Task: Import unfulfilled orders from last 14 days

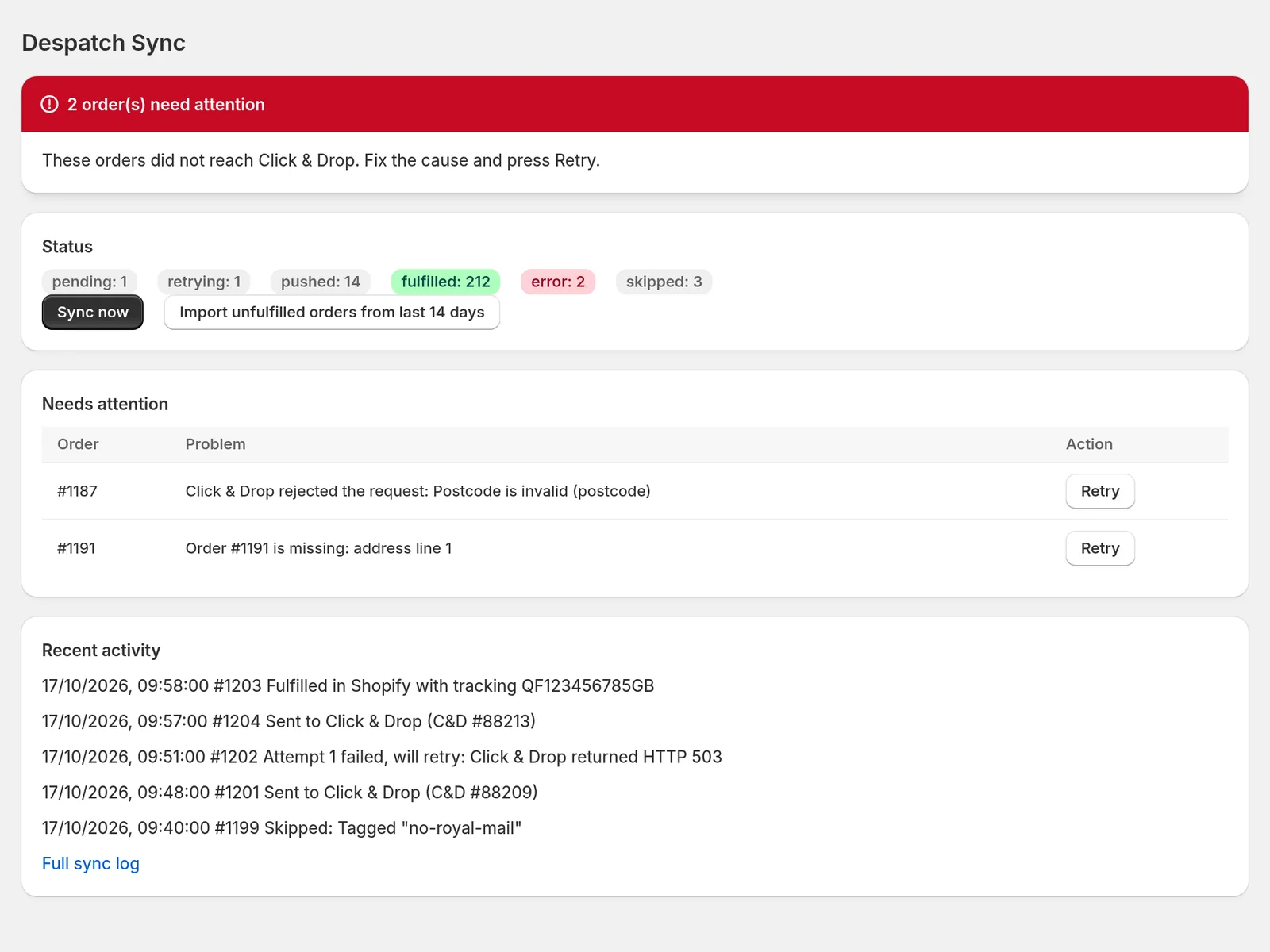Action: 332,313
